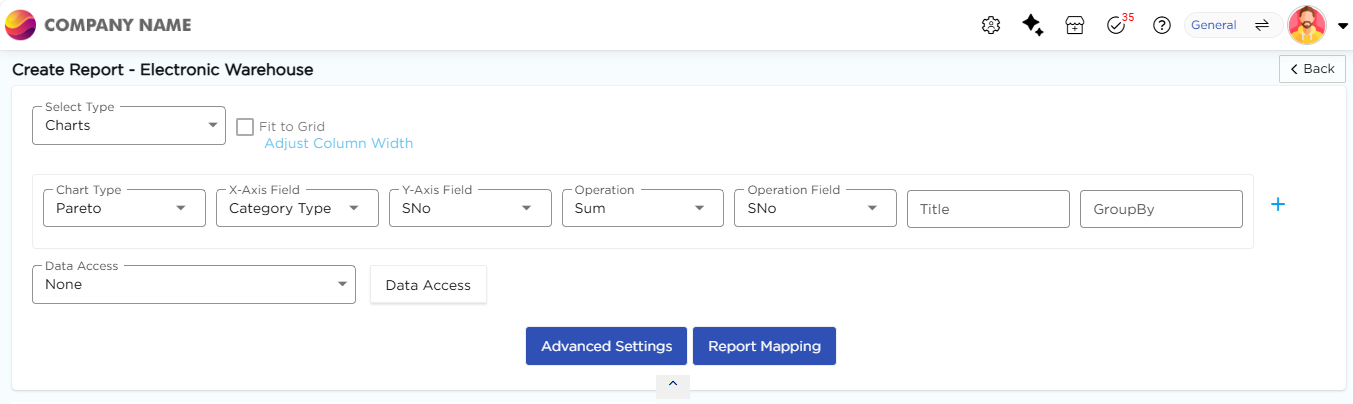Collapse the panel with bottom chevron

pos(673,384)
